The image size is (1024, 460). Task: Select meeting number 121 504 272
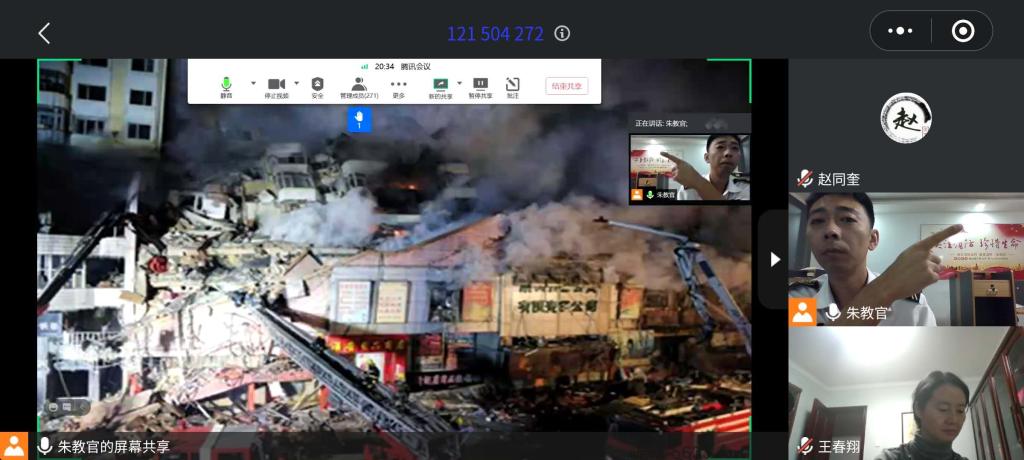coord(495,34)
